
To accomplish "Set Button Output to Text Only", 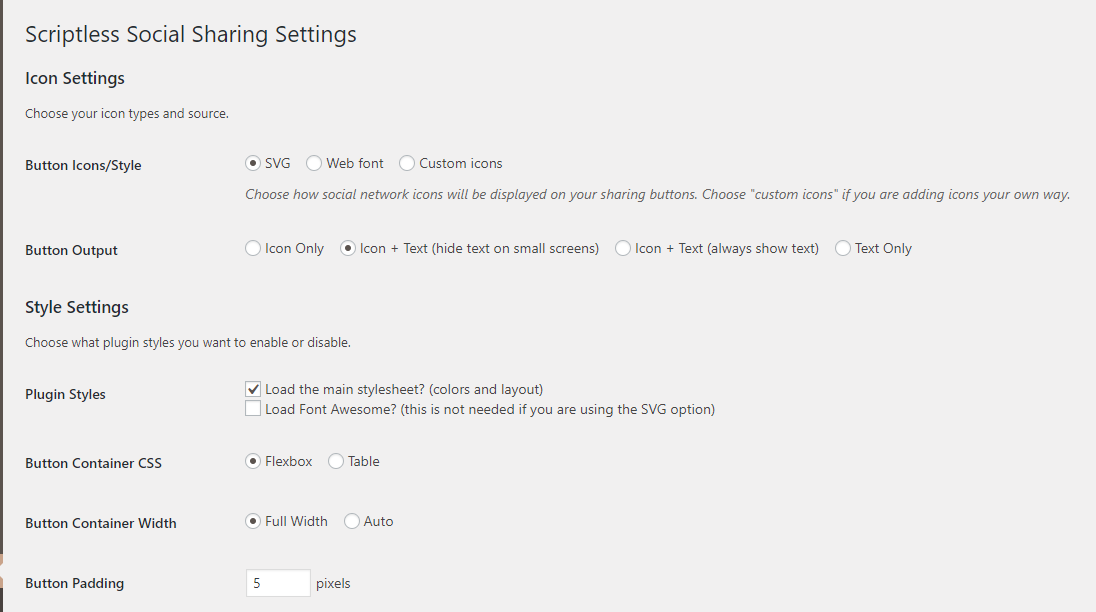I will pos(843,249).
